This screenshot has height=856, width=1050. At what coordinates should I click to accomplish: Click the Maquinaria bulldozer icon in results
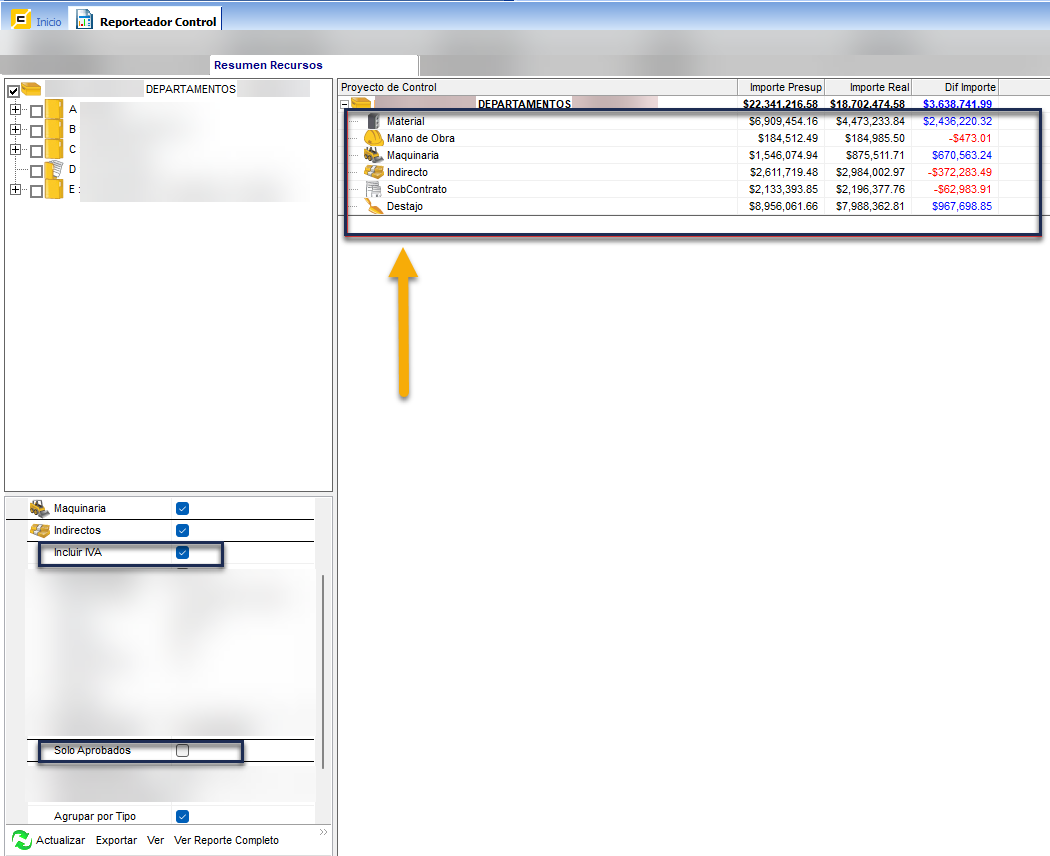pos(373,155)
